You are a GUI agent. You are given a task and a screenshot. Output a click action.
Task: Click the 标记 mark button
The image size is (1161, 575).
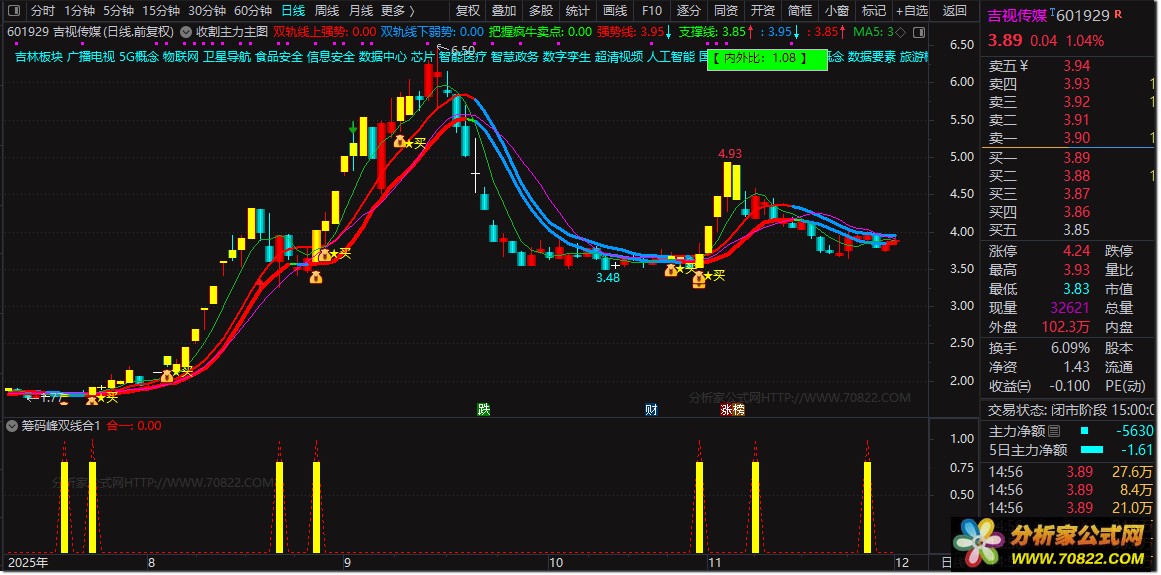click(x=874, y=11)
